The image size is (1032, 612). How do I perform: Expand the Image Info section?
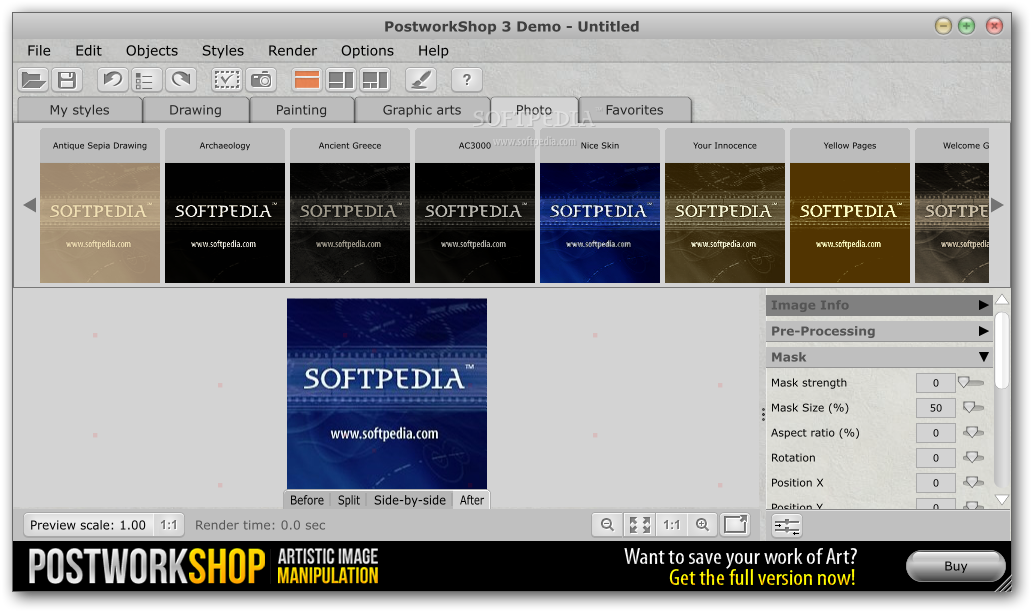tap(879, 305)
